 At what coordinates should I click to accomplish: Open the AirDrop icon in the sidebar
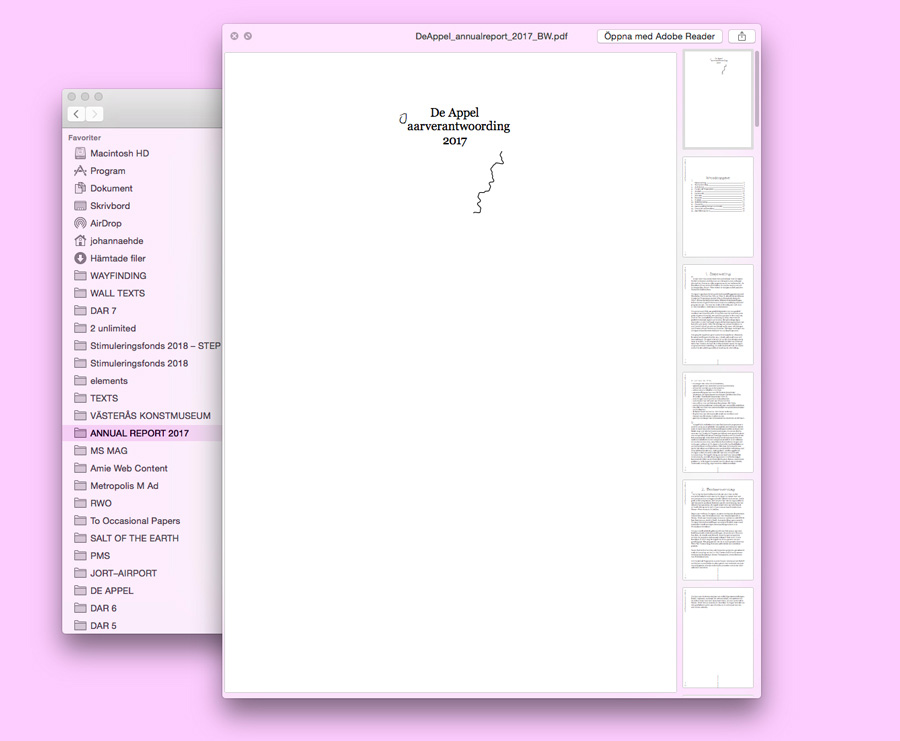tap(80, 223)
